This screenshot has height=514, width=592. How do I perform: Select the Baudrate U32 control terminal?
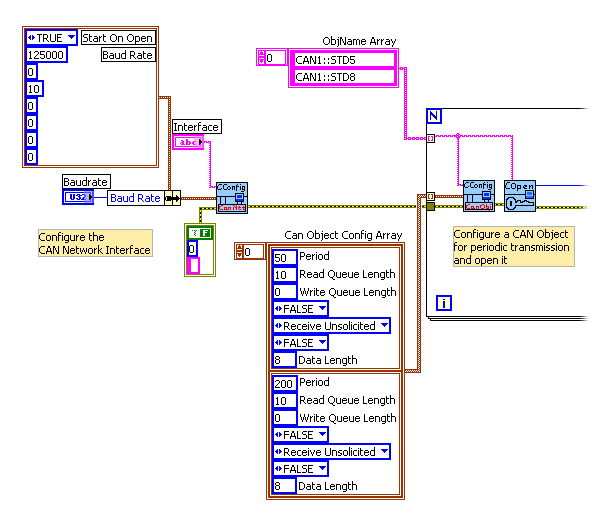point(78,197)
